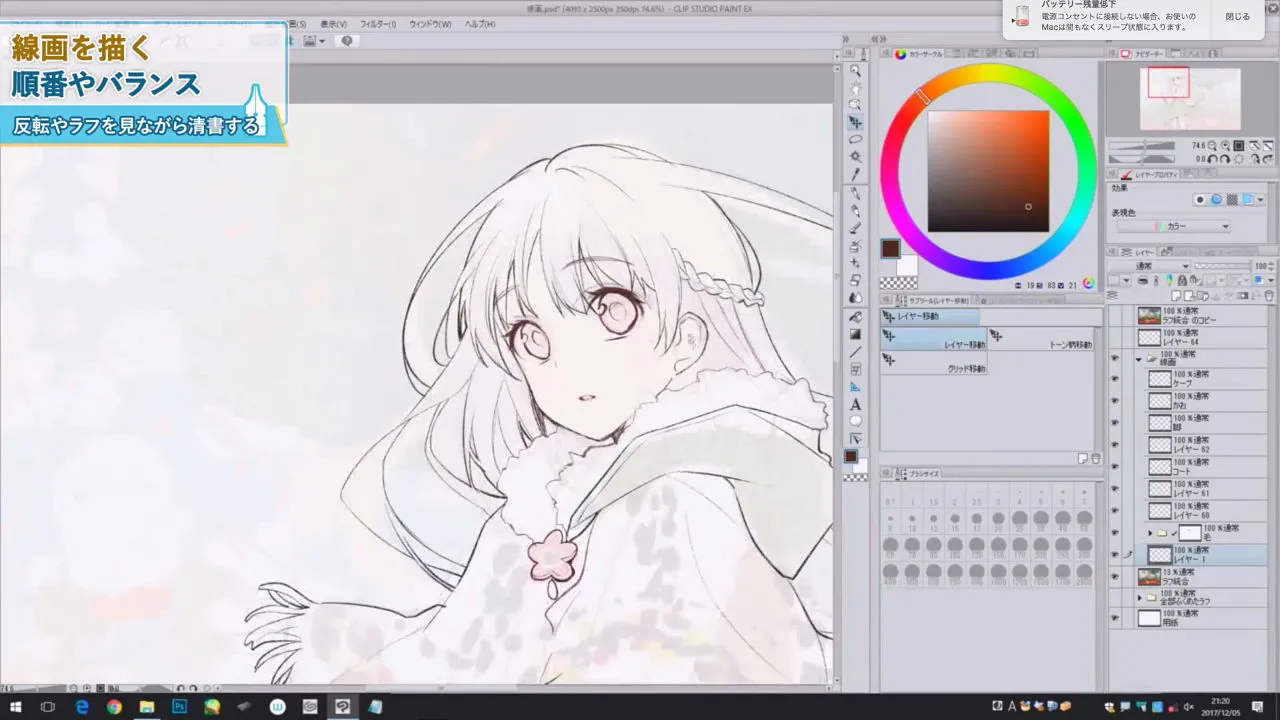
Task: Select the Lasso selection tool
Action: pyautogui.click(x=855, y=139)
